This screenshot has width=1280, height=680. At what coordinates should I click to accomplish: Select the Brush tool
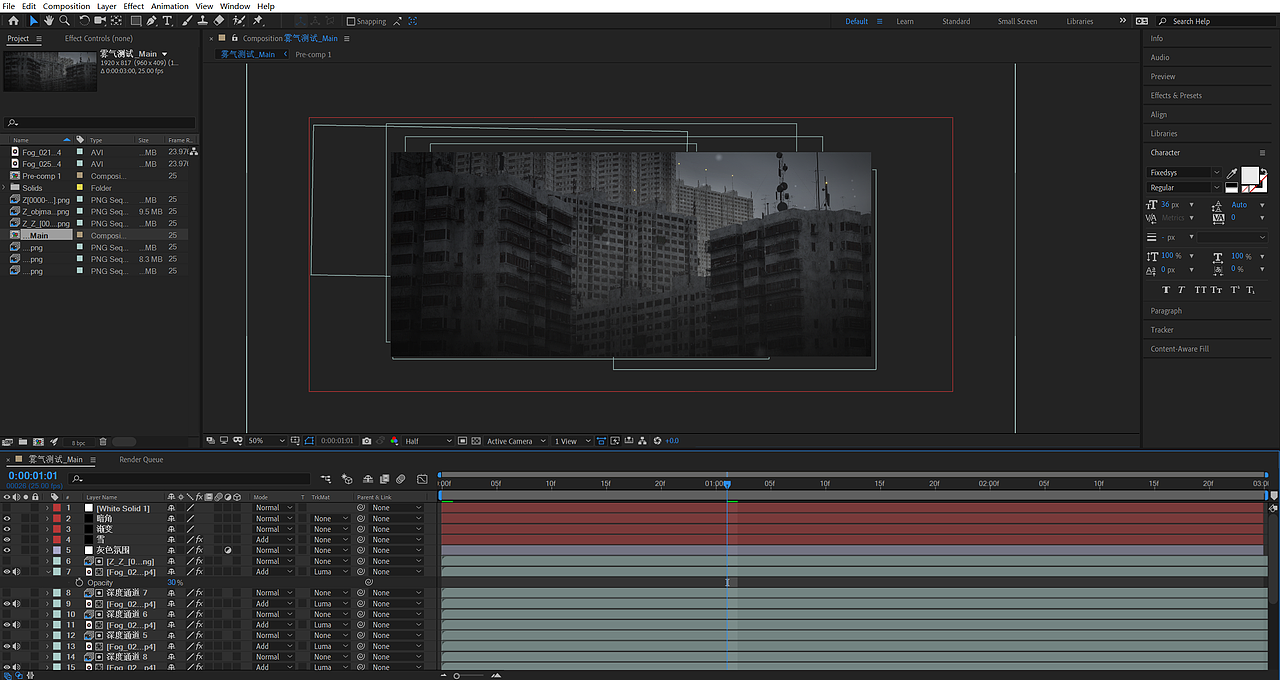[x=187, y=20]
